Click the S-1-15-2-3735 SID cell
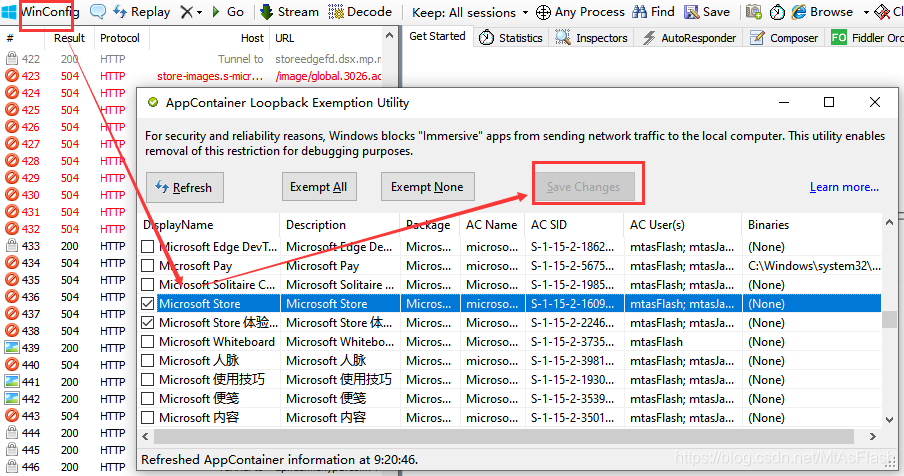 tap(572, 342)
